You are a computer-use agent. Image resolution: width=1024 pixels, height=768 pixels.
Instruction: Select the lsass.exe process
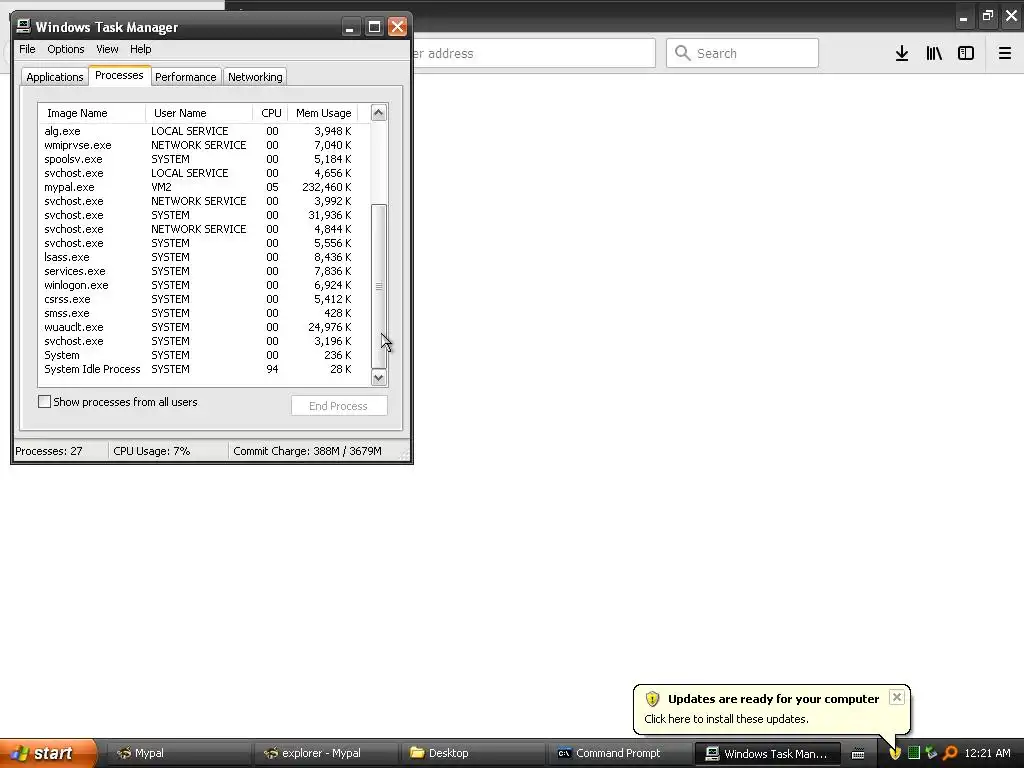pos(198,257)
